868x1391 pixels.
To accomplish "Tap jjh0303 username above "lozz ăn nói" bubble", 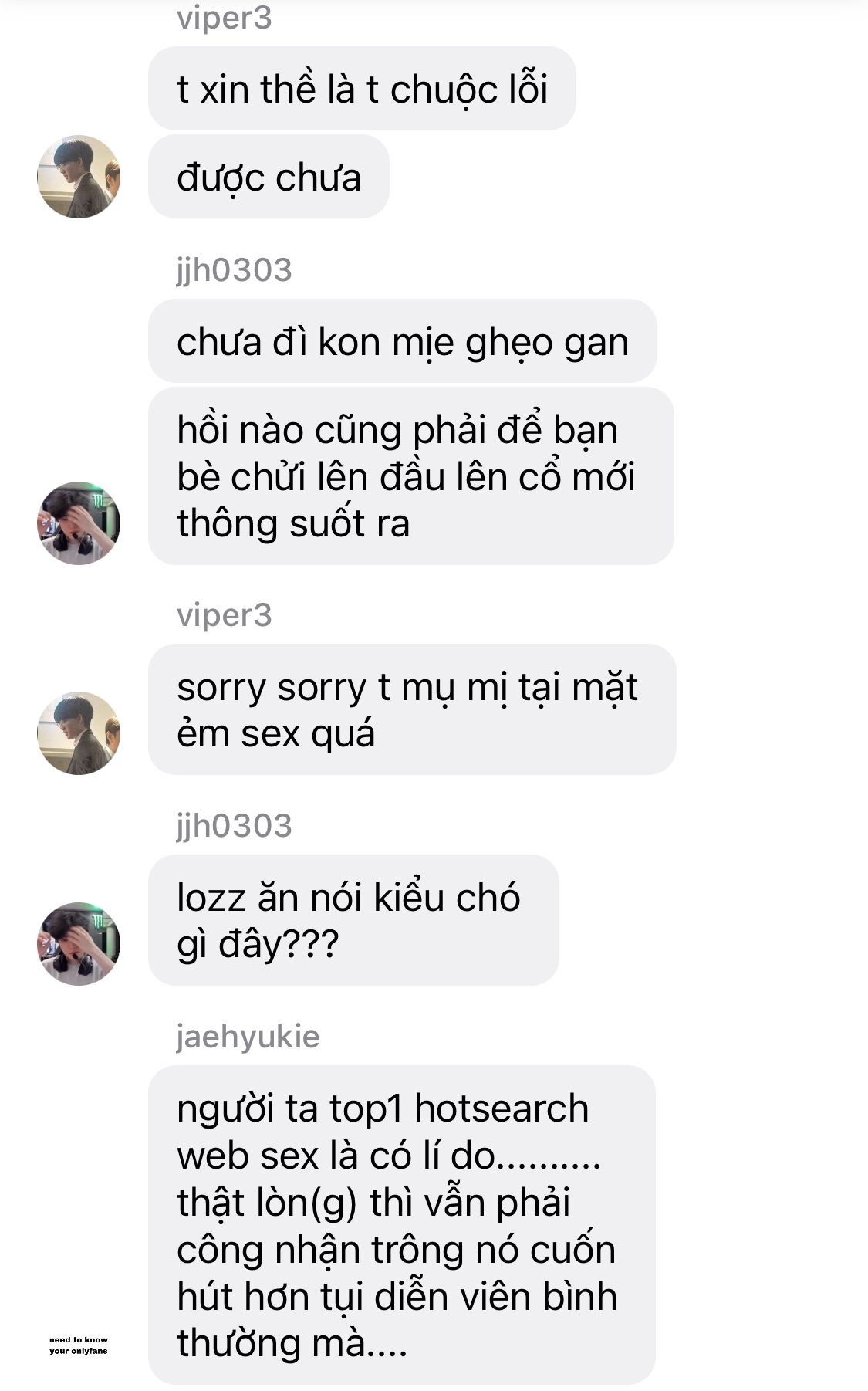I will 234,826.
